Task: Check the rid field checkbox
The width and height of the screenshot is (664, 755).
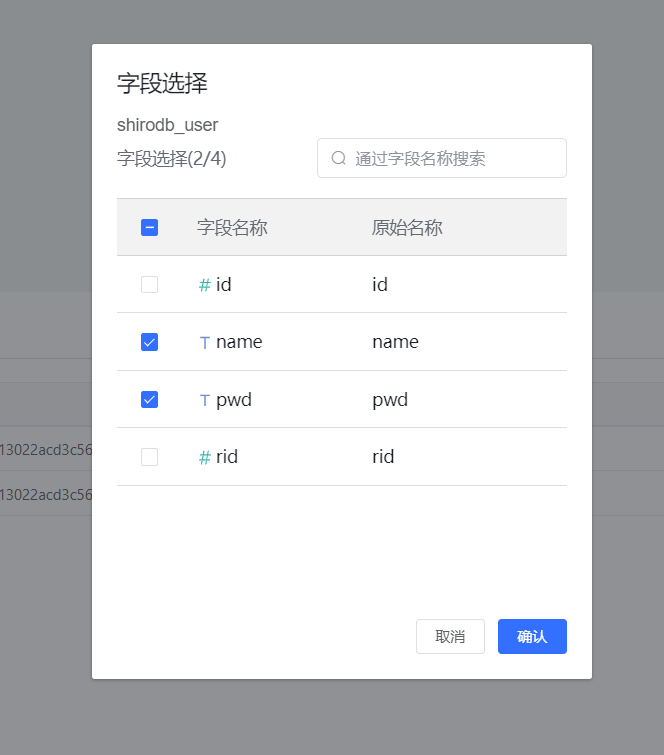Action: 149,456
